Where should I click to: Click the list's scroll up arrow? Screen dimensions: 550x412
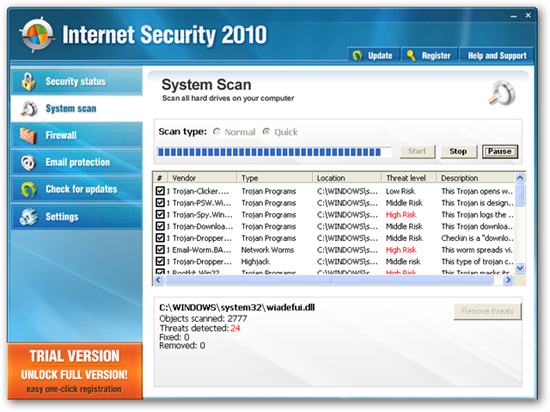520,178
